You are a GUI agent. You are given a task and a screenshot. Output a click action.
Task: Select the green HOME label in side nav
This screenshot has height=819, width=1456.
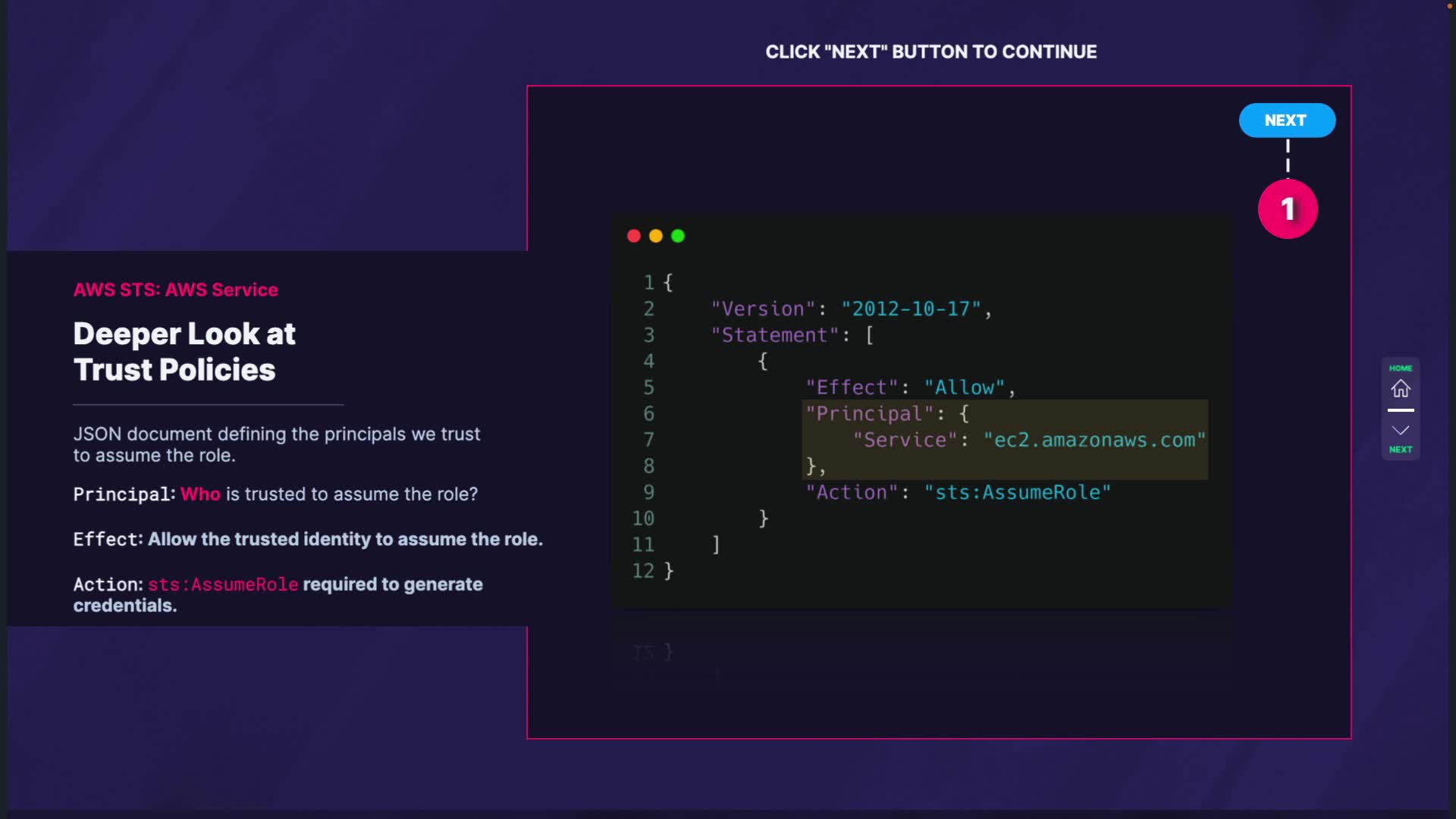coord(1400,369)
